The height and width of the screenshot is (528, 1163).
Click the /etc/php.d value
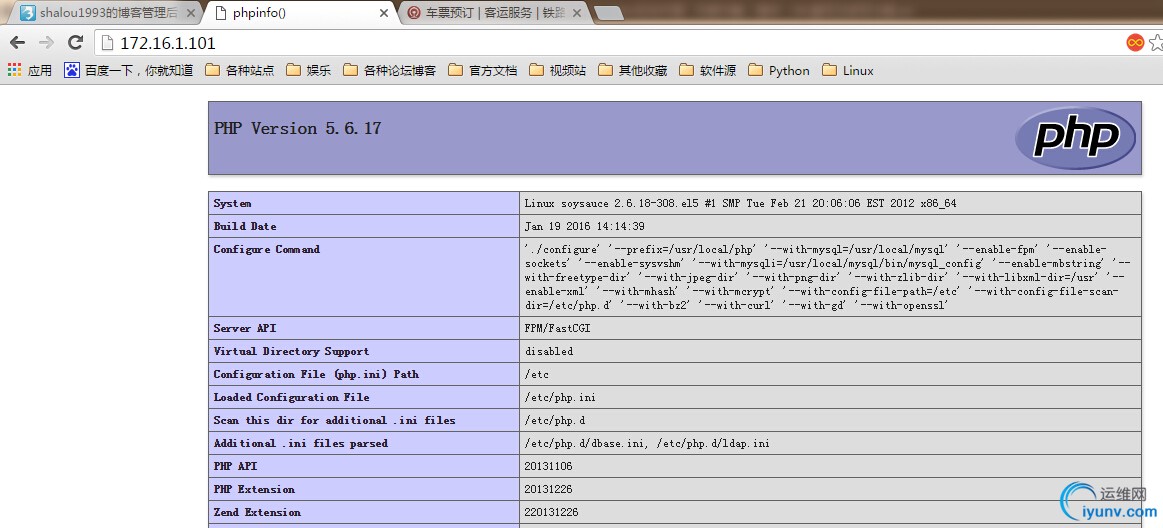[x=554, y=420]
